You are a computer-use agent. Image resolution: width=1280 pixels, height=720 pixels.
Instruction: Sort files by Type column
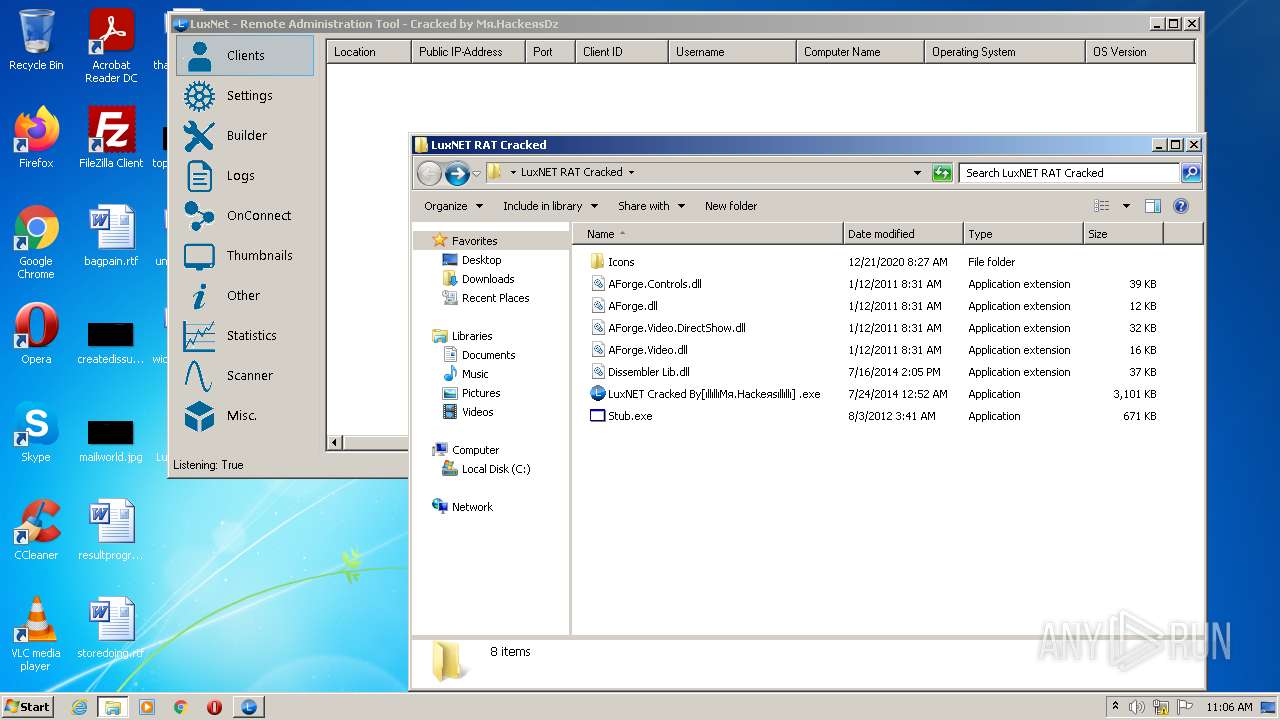[x=1023, y=234]
